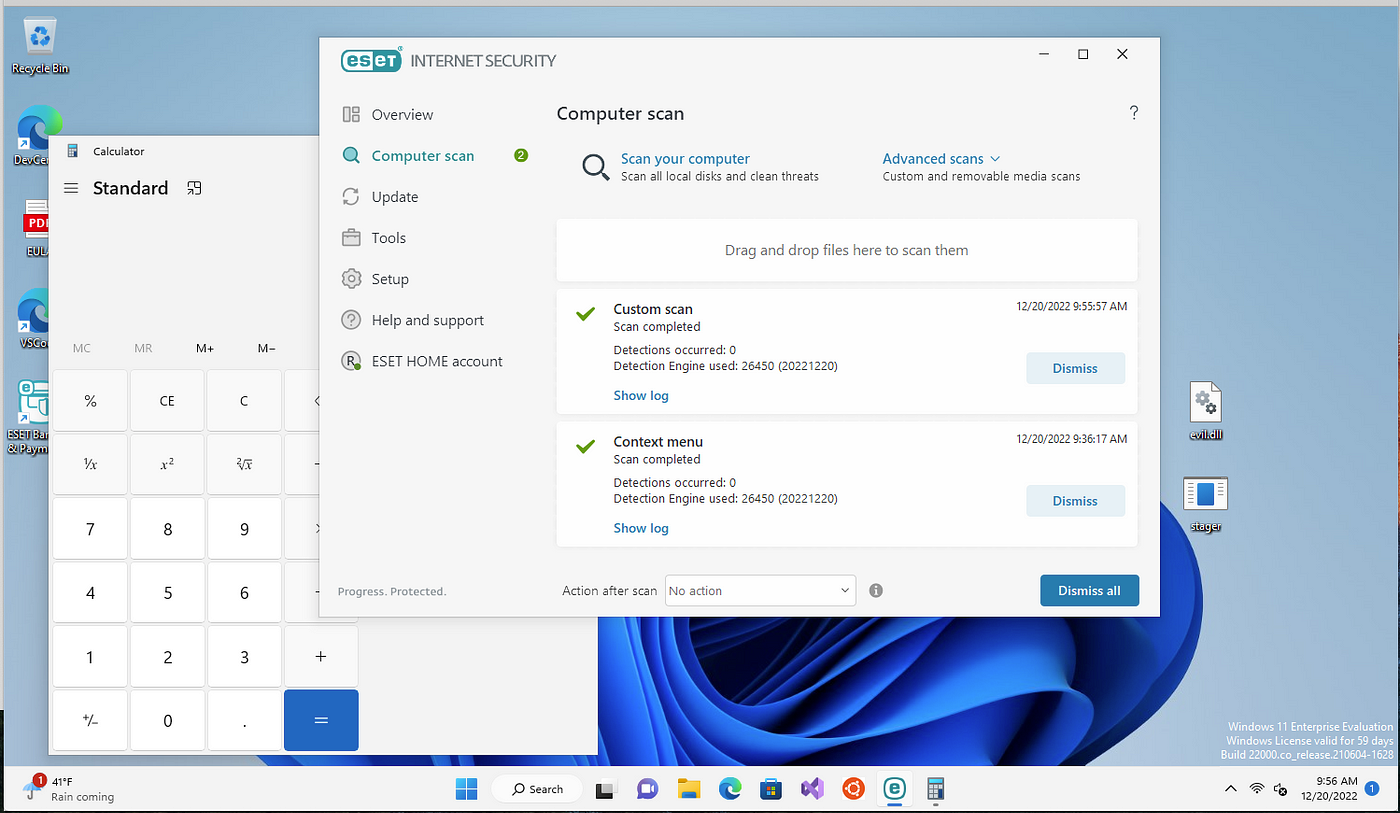Click the Calculator 7 key
This screenshot has height=813, width=1400.
90,528
